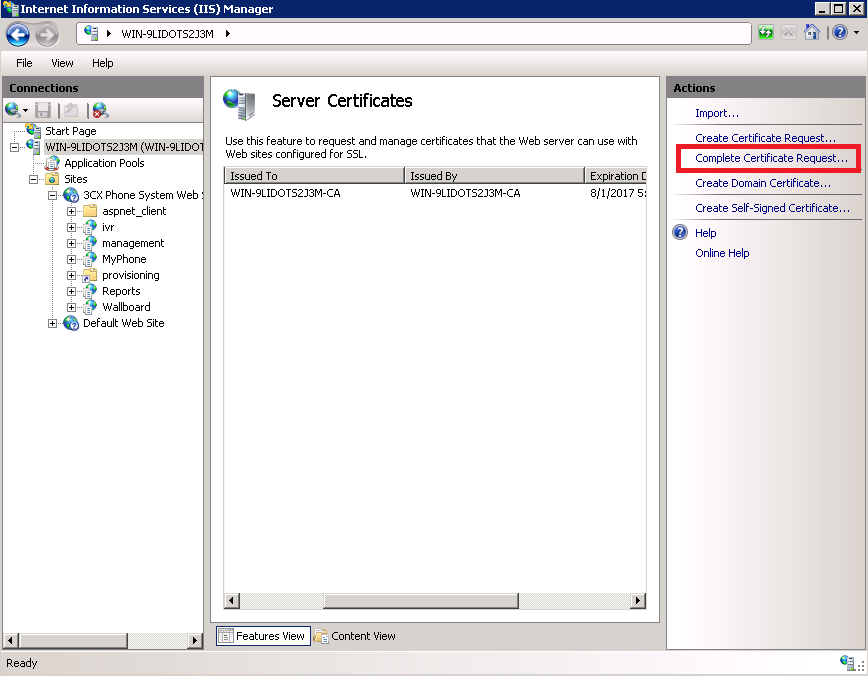868x676 pixels.
Task: Click the Delete Connection icon with the red X
Action: [100, 110]
